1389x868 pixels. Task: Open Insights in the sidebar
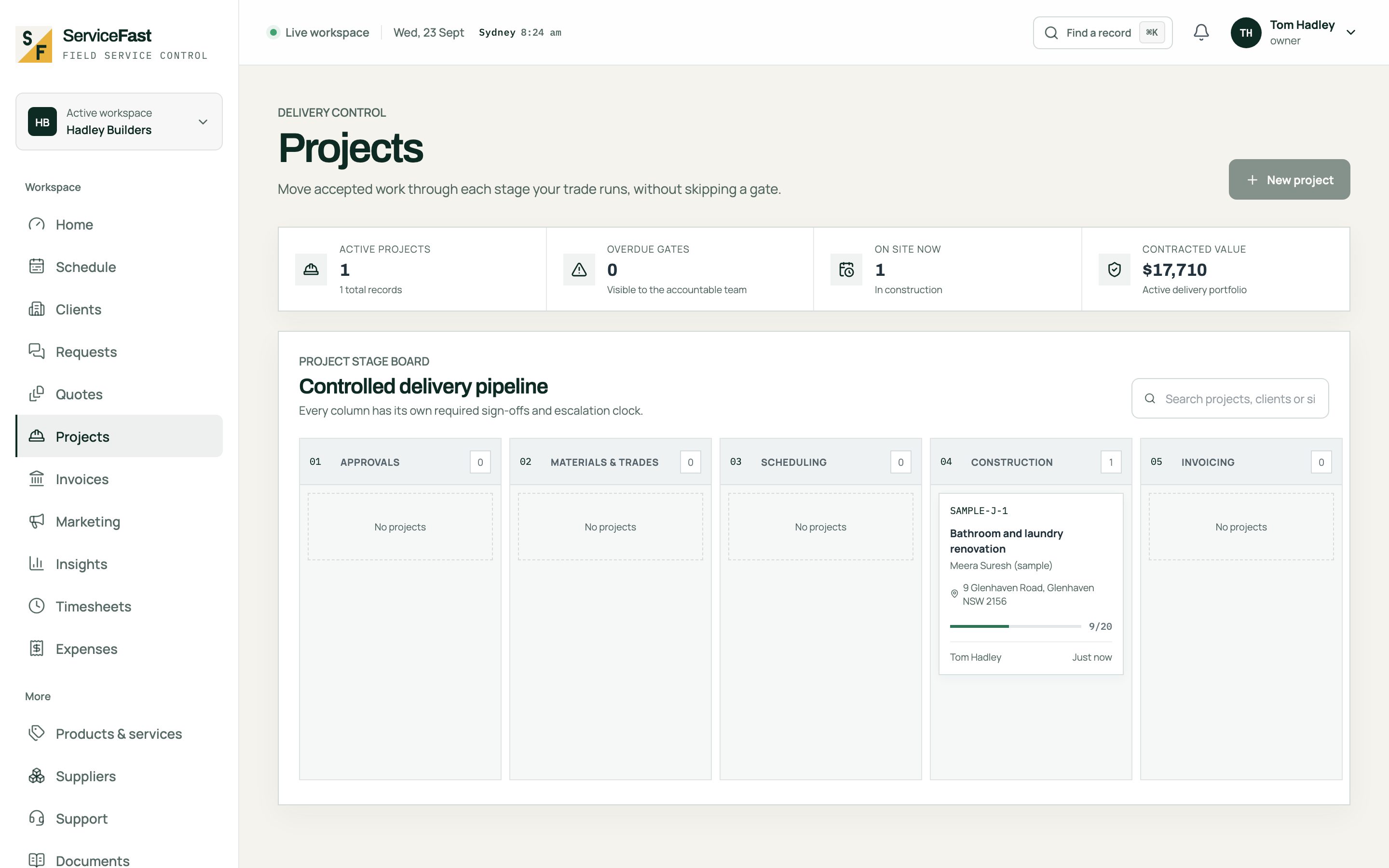coord(119,564)
